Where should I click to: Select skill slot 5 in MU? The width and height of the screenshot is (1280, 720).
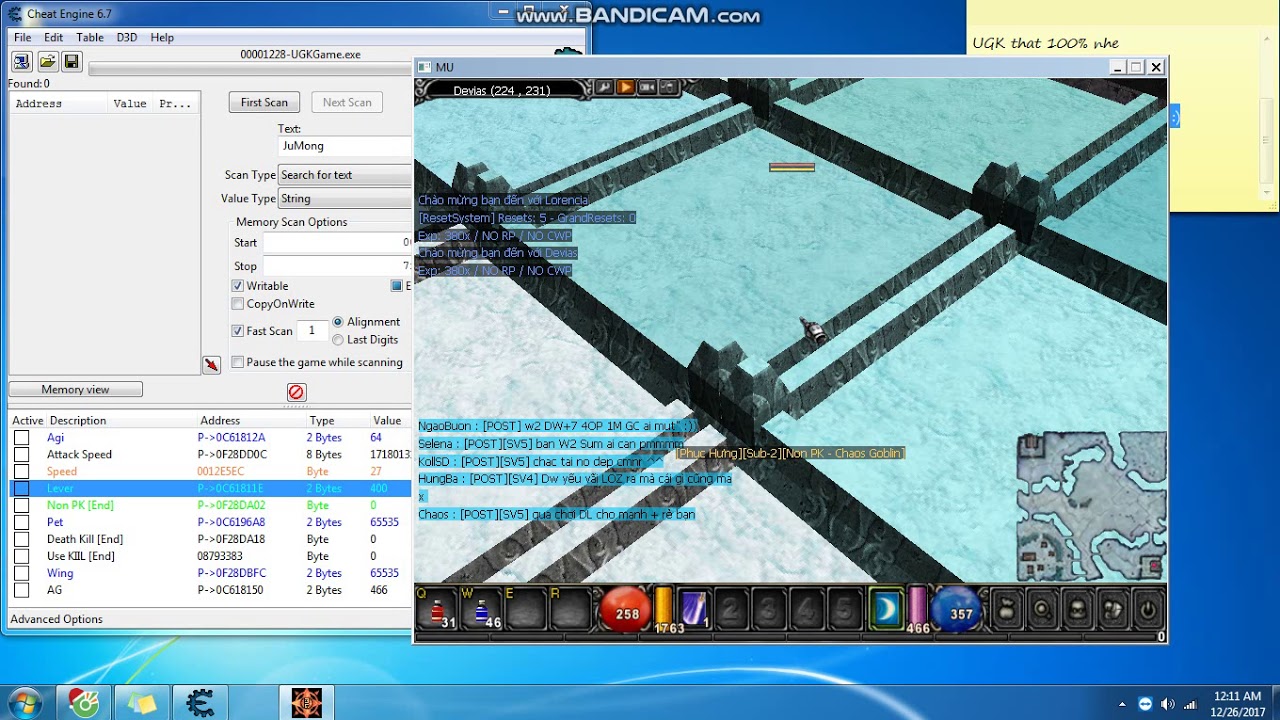[844, 609]
